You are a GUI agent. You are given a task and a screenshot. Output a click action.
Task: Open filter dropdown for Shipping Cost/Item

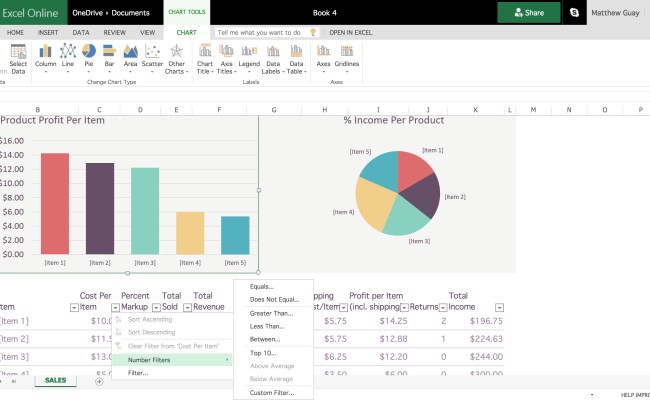[x=343, y=308]
